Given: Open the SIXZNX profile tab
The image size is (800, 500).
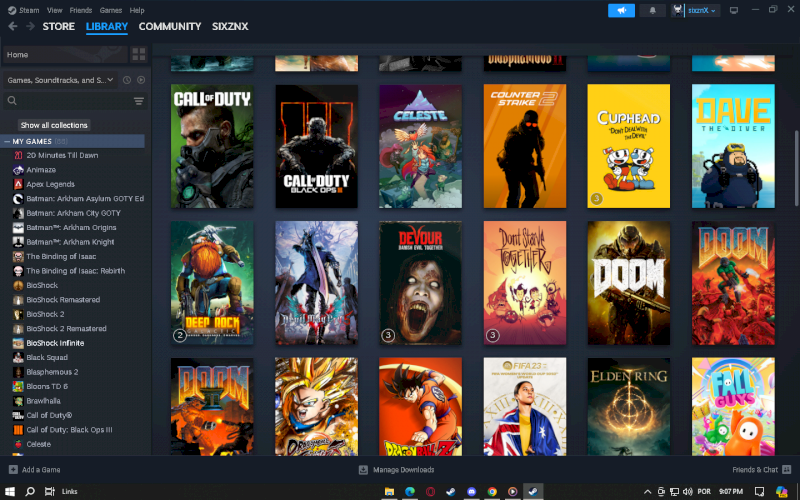Looking at the screenshot, I should (x=230, y=27).
